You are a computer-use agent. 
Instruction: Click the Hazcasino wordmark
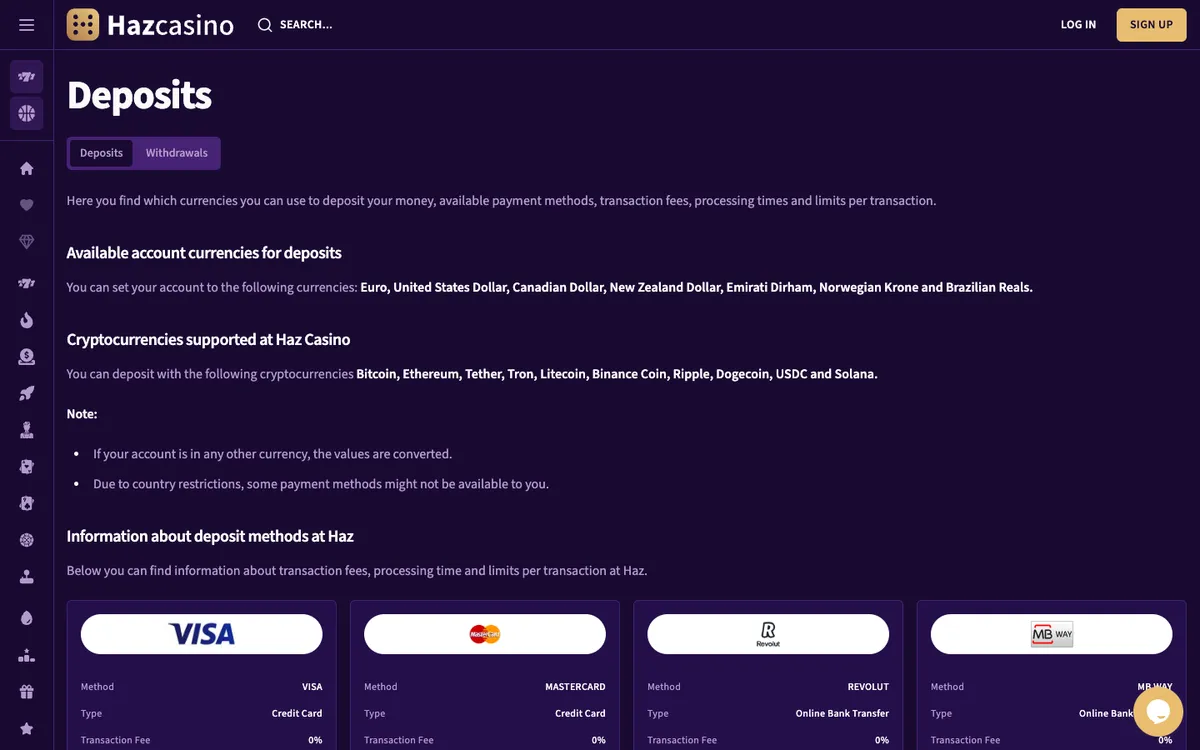[x=170, y=25]
